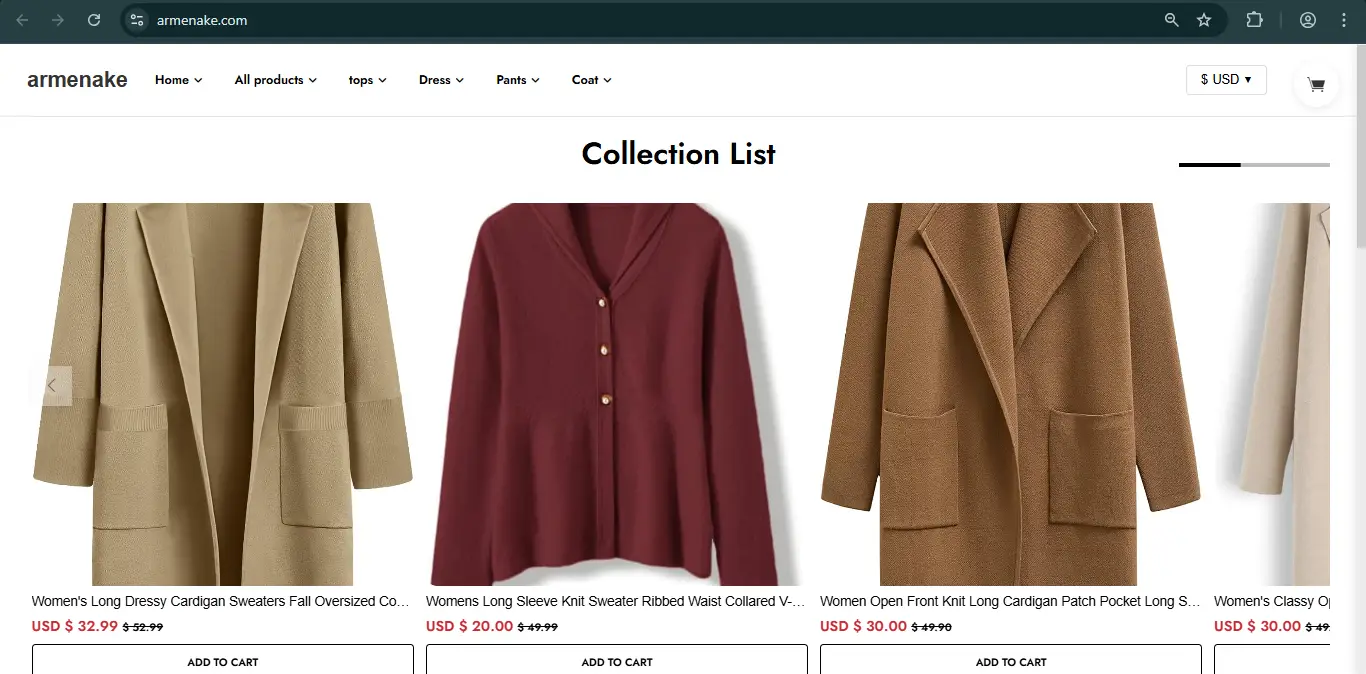Open Chrome three-dot menu
The width and height of the screenshot is (1366, 674).
point(1343,20)
